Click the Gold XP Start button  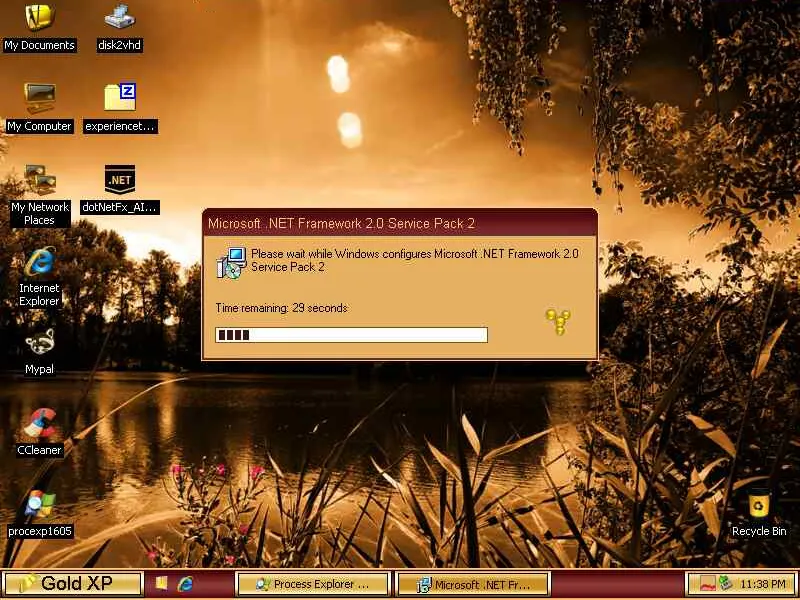coord(72,584)
